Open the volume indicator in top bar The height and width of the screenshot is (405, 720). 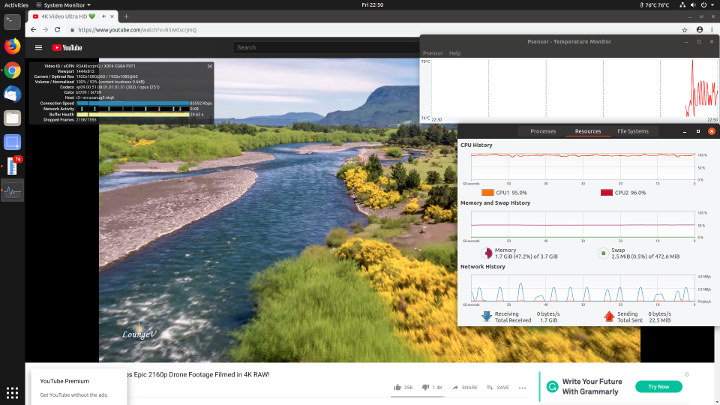(x=693, y=5)
